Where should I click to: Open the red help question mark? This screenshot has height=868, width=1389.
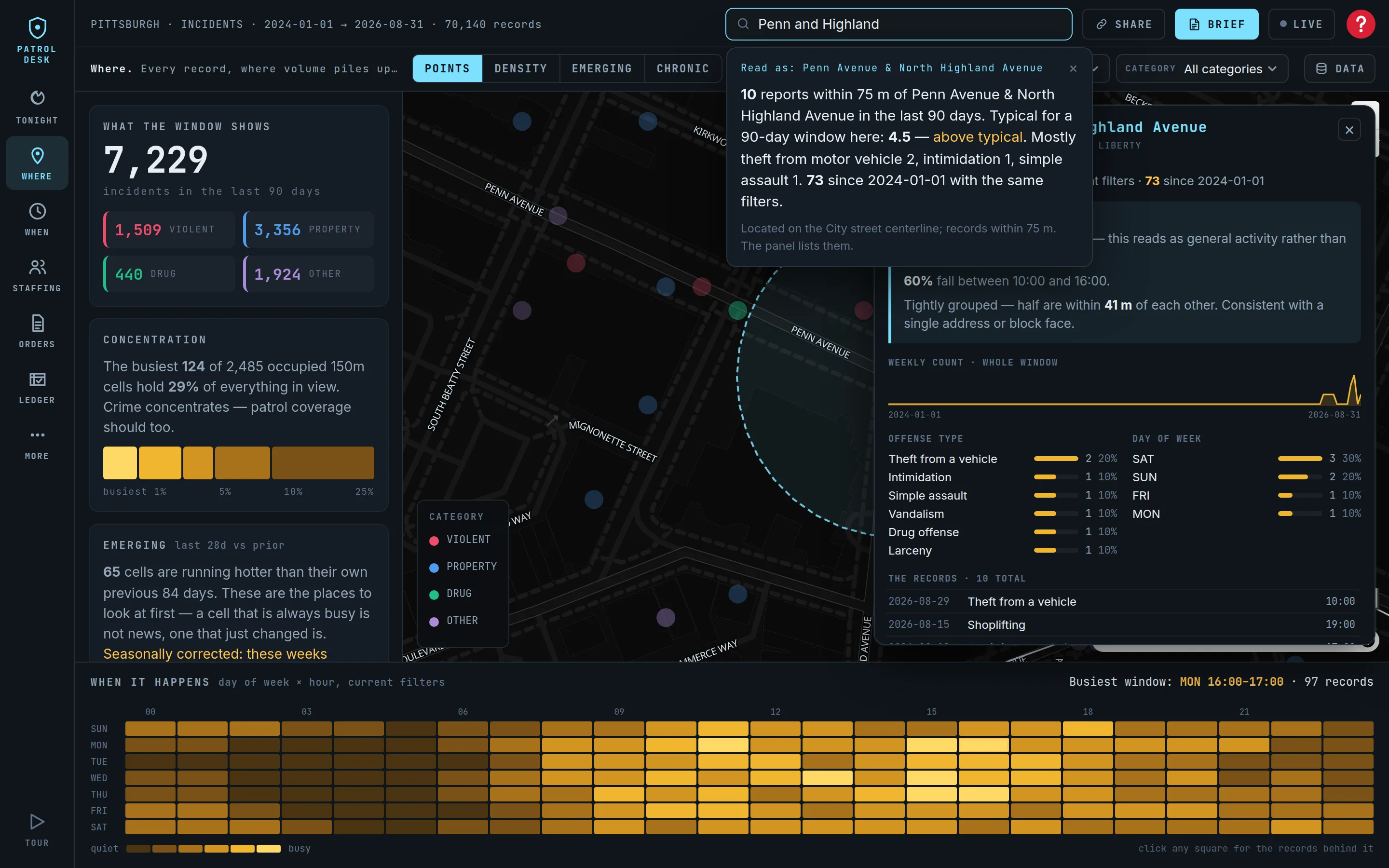[x=1360, y=24]
